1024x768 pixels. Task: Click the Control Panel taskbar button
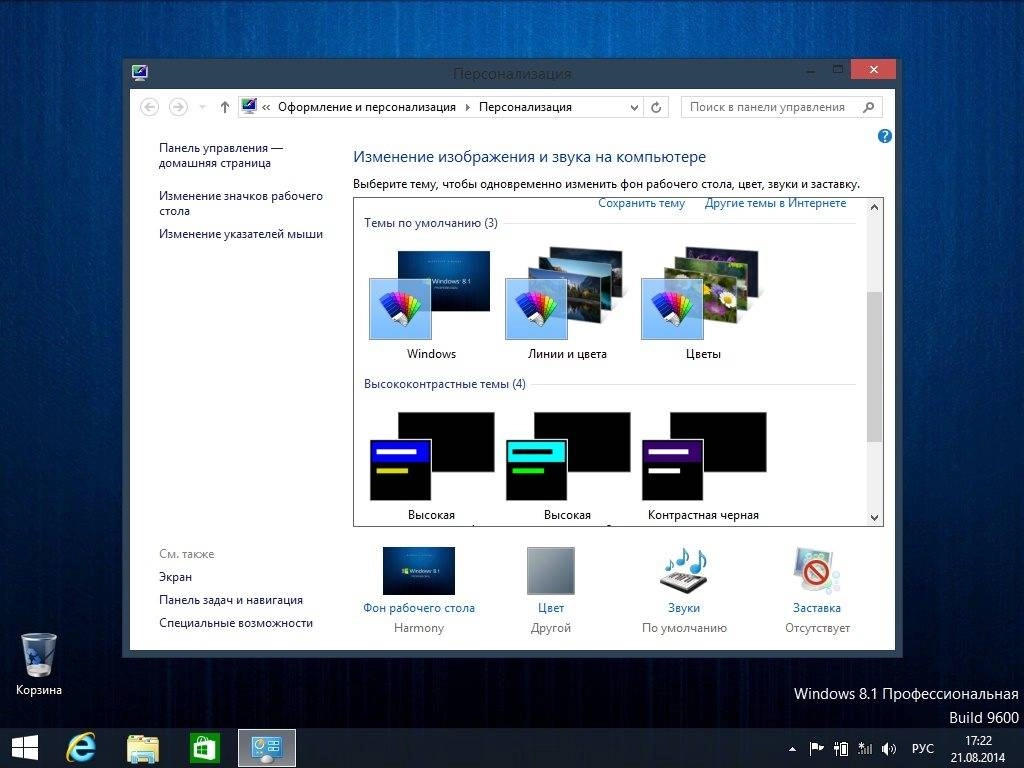(266, 748)
